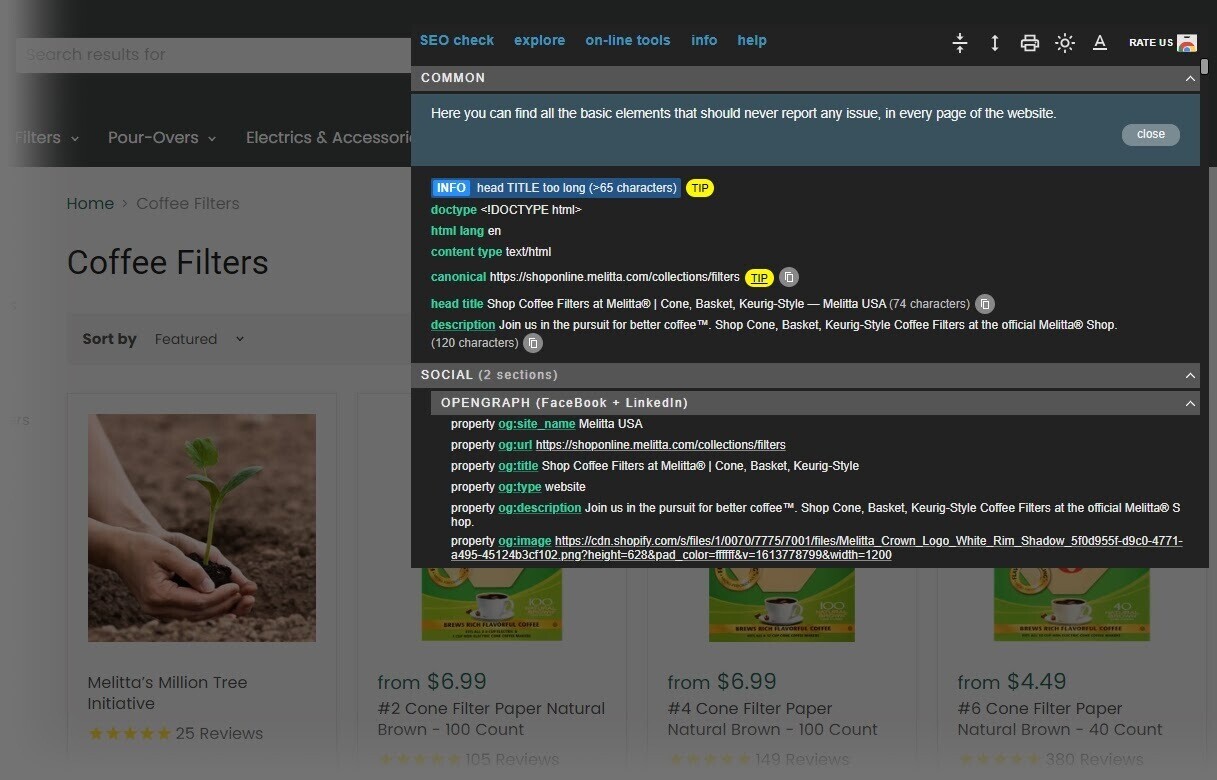Click the font size 'A' icon
Viewport: 1217px width, 780px height.
click(x=1100, y=43)
